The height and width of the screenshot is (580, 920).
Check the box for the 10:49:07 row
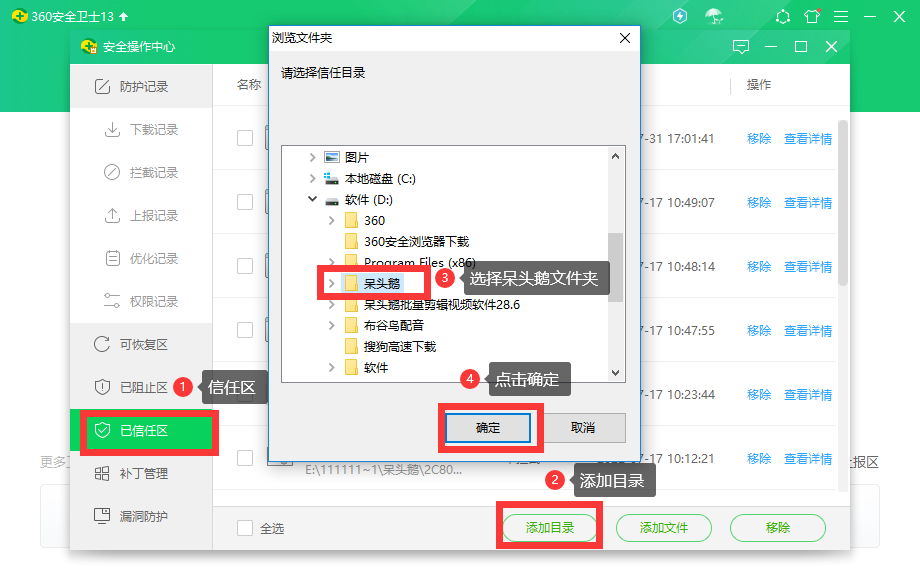click(245, 202)
